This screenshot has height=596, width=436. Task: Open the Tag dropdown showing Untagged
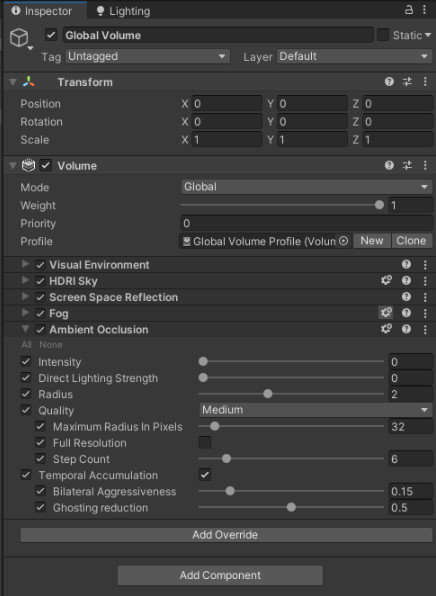pyautogui.click(x=147, y=56)
